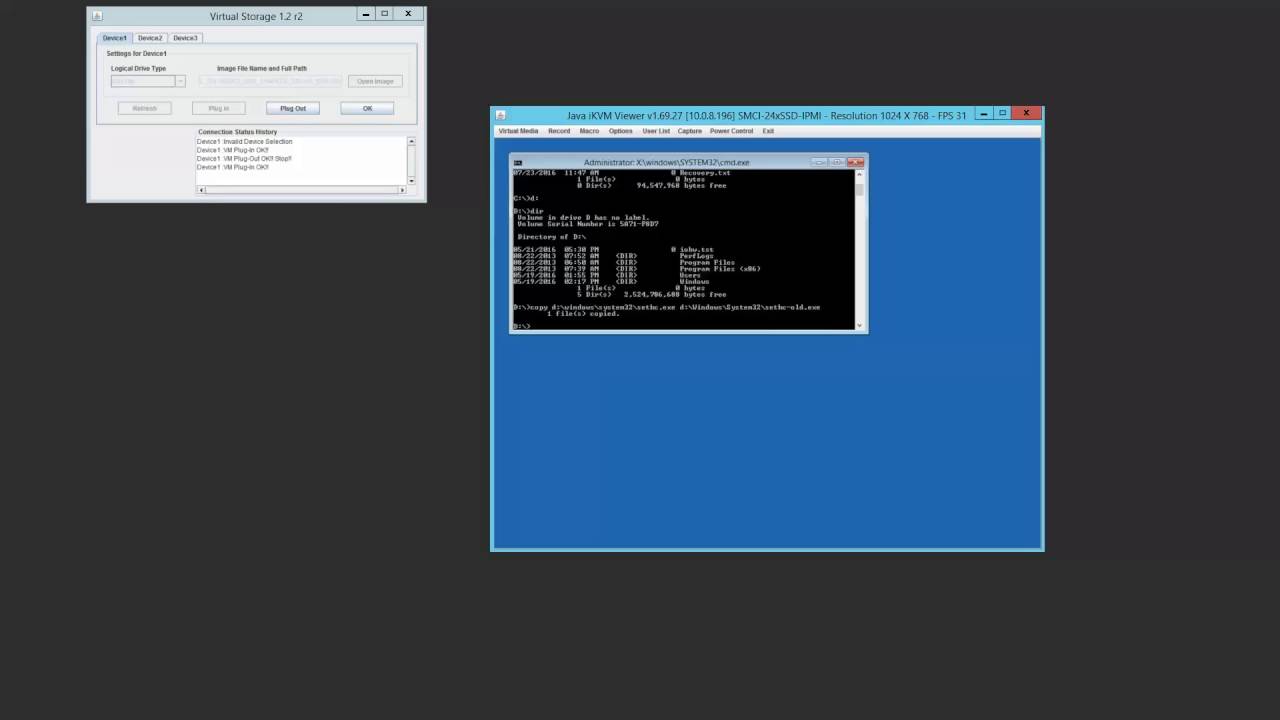Click the '1 file(s) copied.' line in cmd
Screen dimensions: 1280x720
tap(583, 314)
